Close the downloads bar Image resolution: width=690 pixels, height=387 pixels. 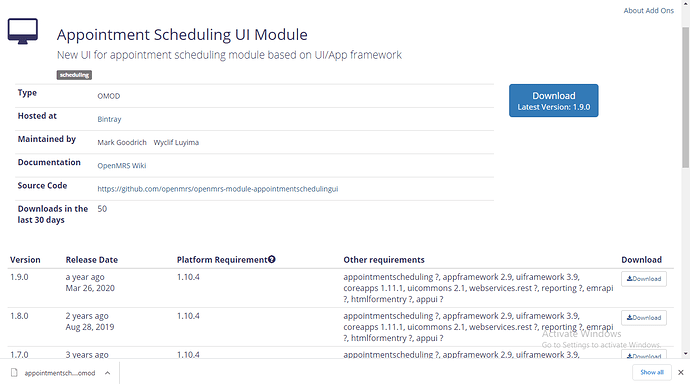click(681, 372)
